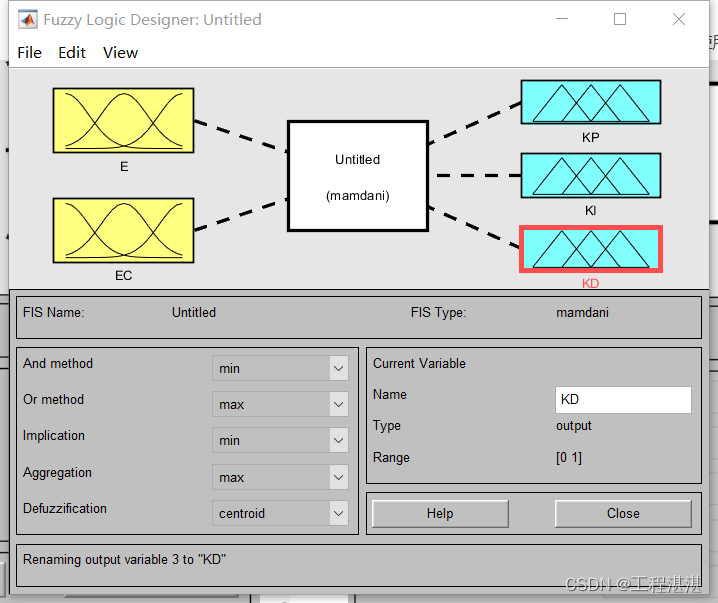The image size is (718, 603).
Task: Click the 'Aggregation' label
Action: 57,473
